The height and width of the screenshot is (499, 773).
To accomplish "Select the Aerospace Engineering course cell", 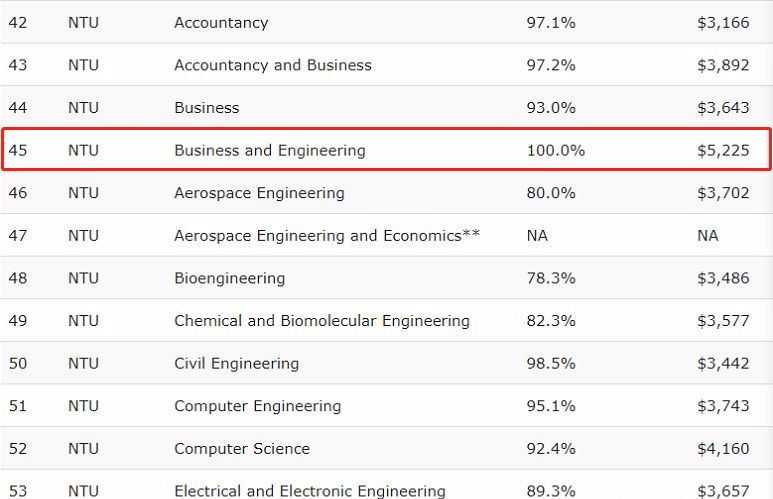I will (x=258, y=193).
